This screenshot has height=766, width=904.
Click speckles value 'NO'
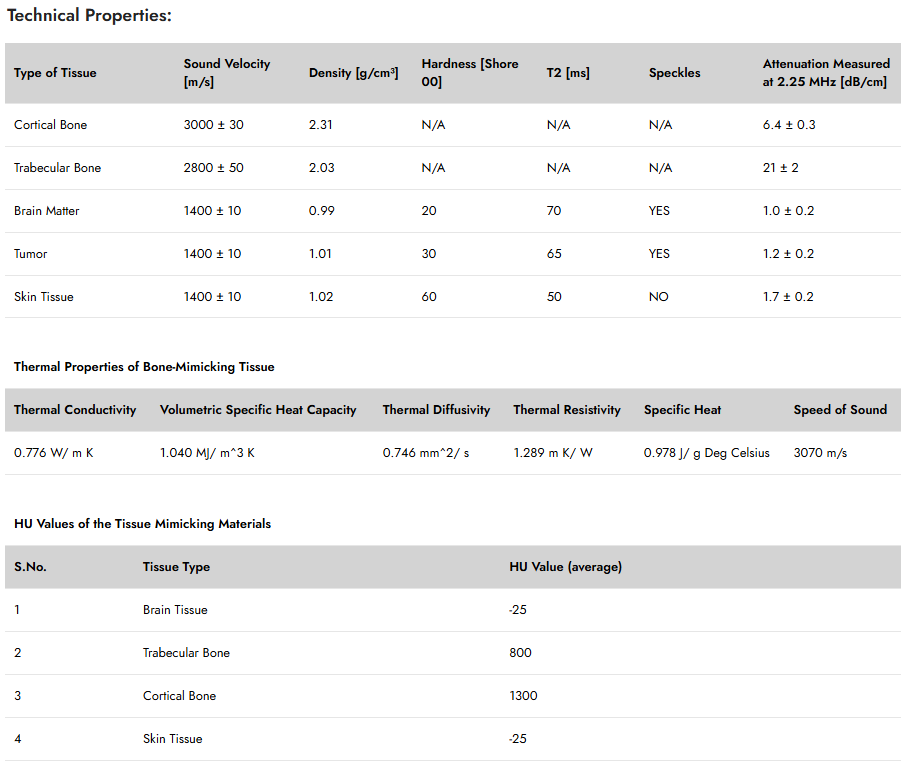point(658,297)
